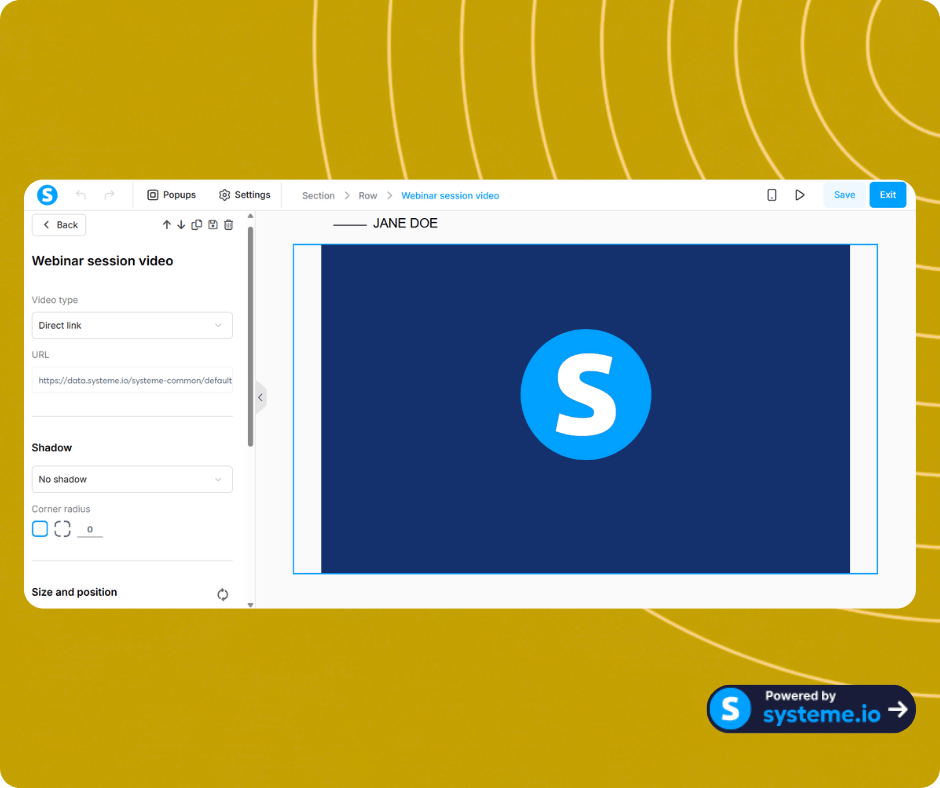Expand the Shadow dropdown
Image resolution: width=940 pixels, height=788 pixels.
click(132, 479)
